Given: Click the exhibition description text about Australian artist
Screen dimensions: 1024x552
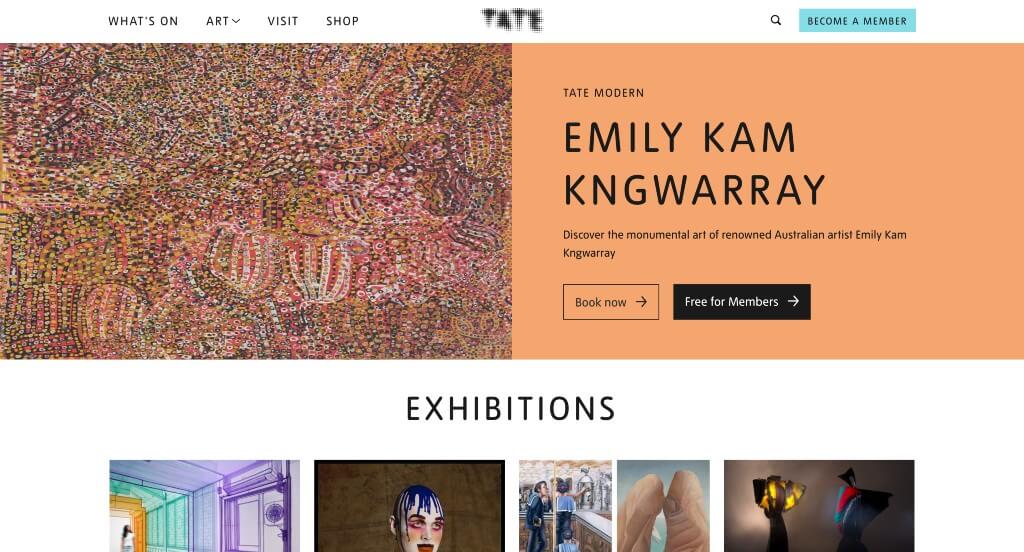Looking at the screenshot, I should click(x=735, y=244).
